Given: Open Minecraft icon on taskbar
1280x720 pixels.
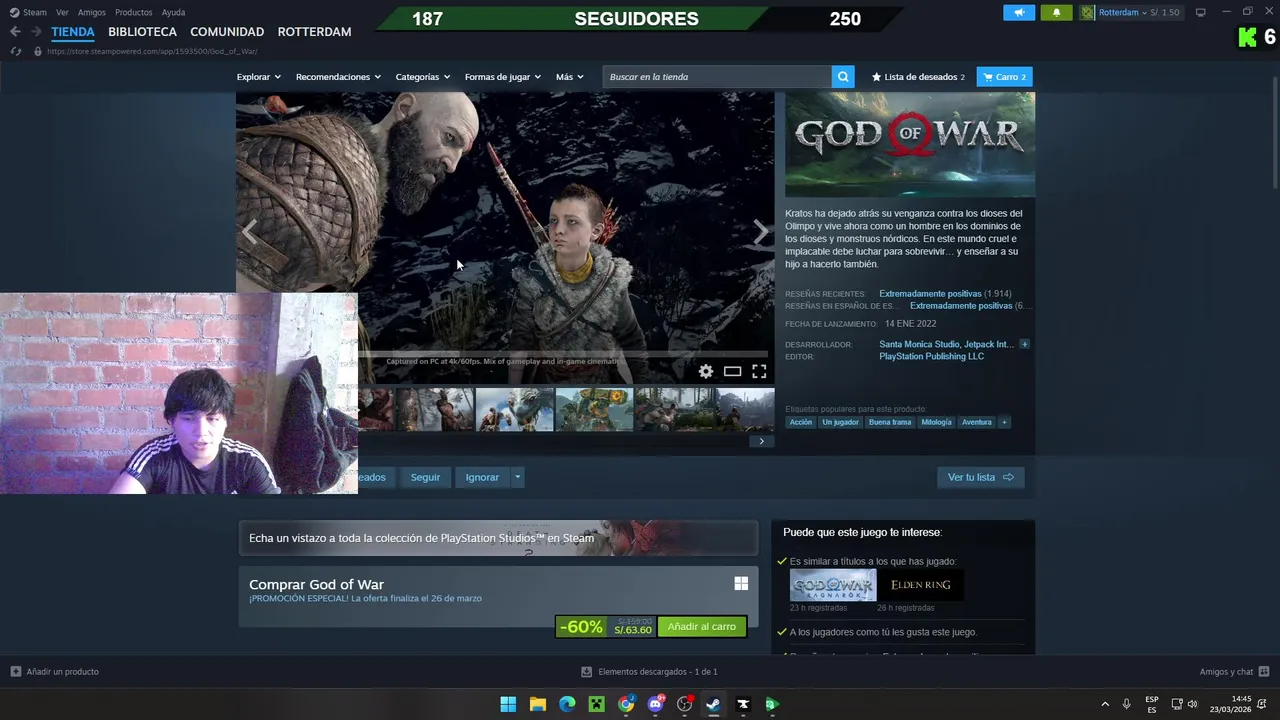Looking at the screenshot, I should point(596,704).
